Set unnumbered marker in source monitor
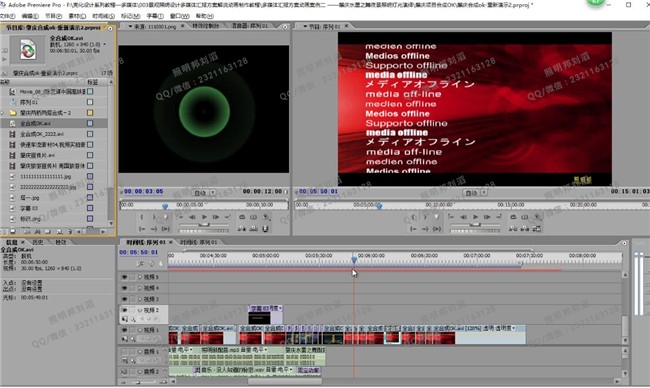 [x=166, y=217]
